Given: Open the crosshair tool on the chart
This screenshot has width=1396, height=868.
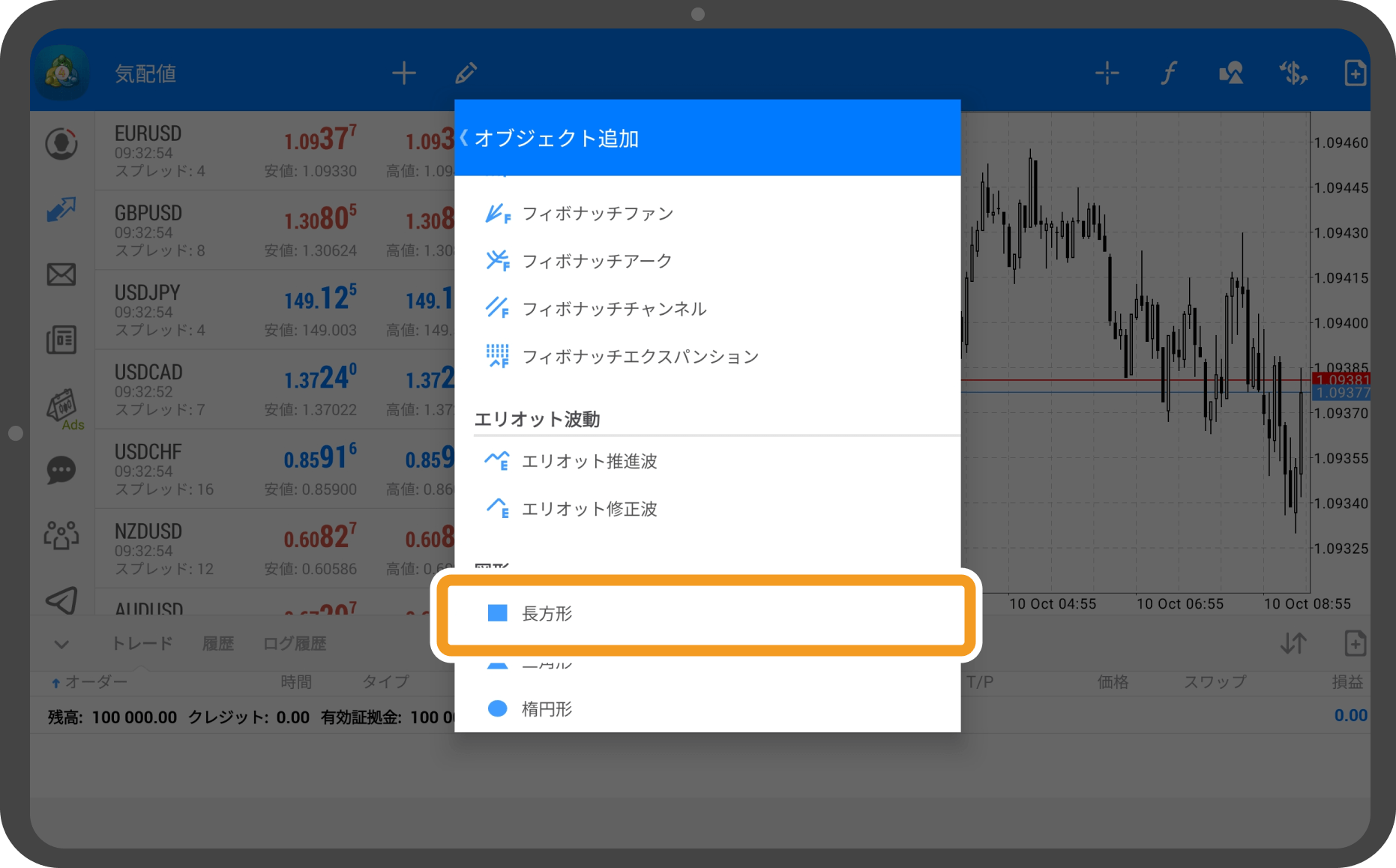Looking at the screenshot, I should 1106,73.
